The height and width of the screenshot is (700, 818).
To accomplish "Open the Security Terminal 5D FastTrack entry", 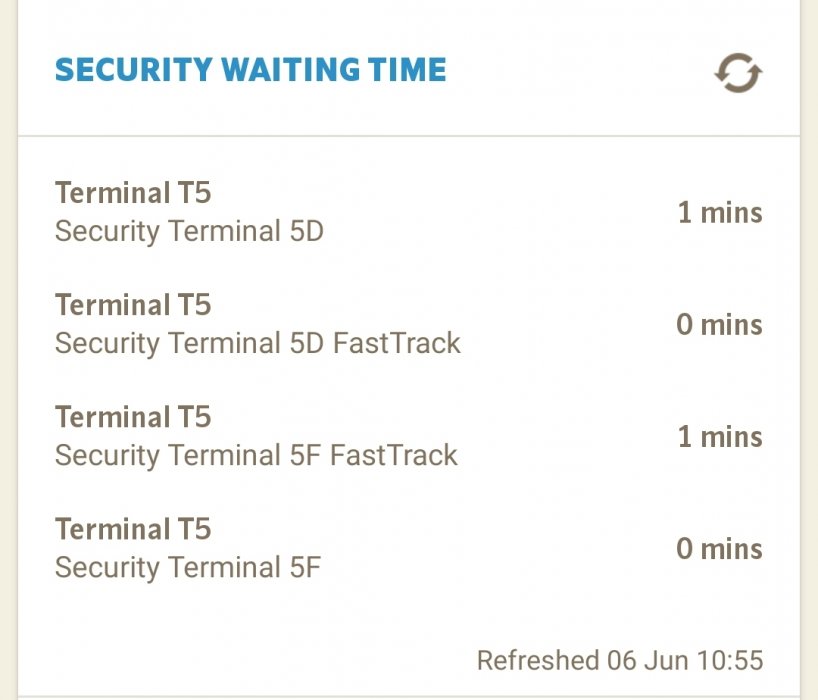I will 408,324.
